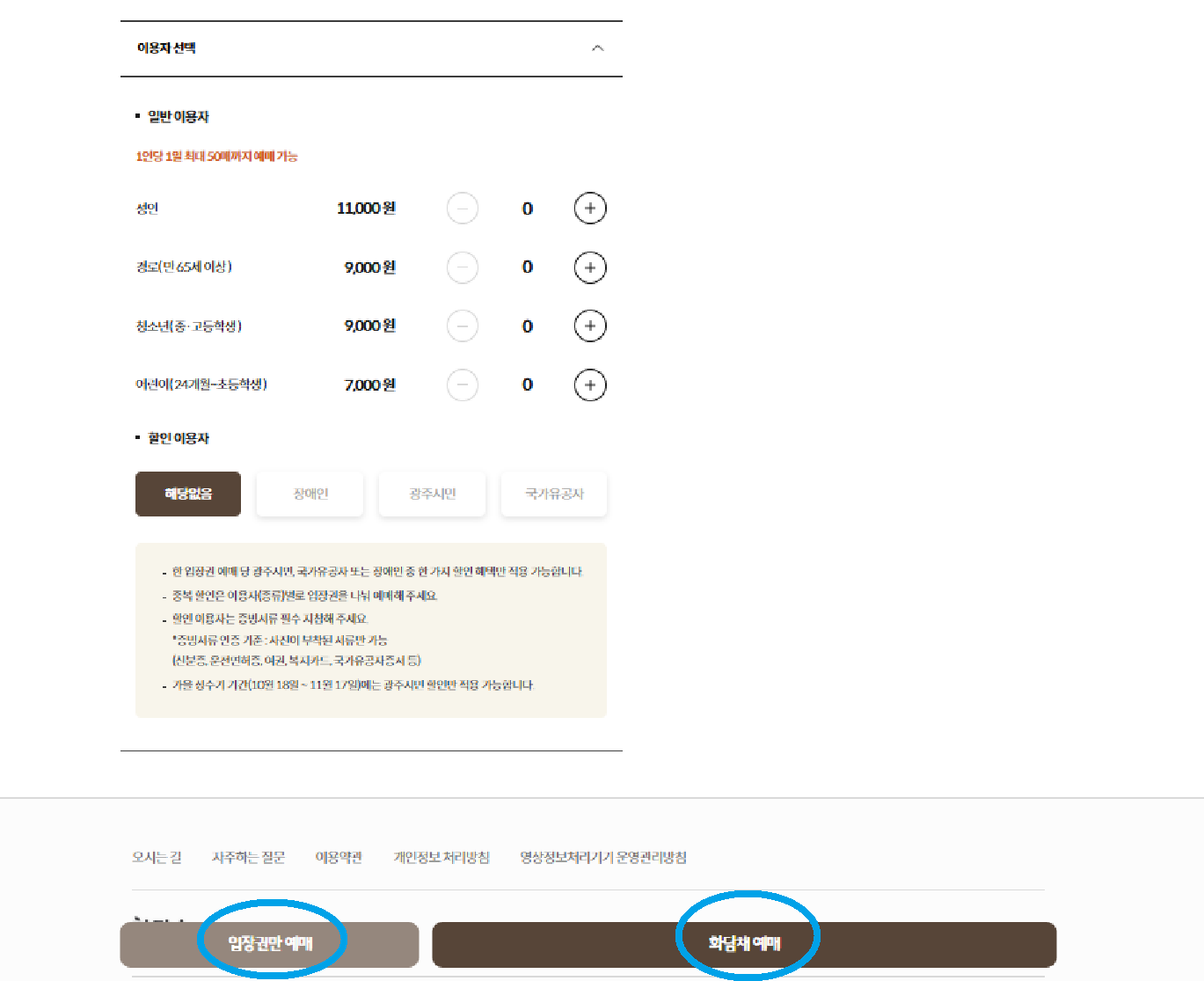Increase 성인 (adult) ticket count with plus icon
1204x981 pixels.
pyautogui.click(x=590, y=208)
